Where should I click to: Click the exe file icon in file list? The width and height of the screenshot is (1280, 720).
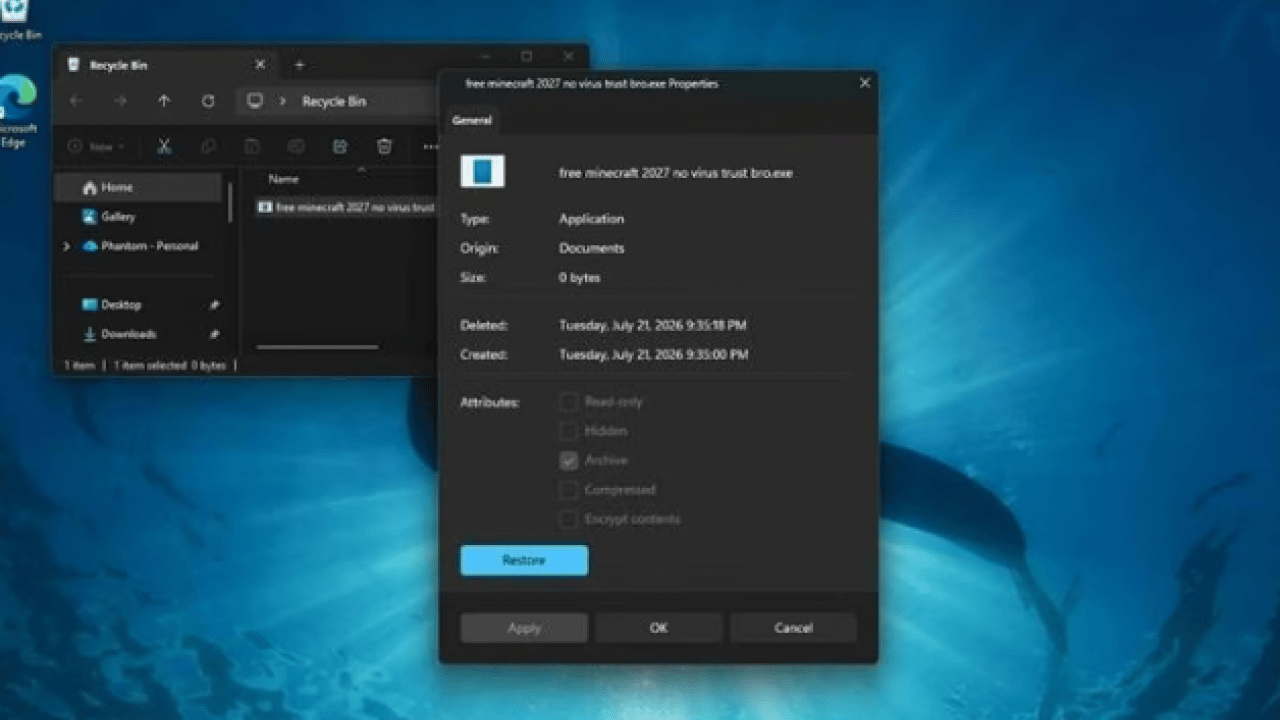point(265,208)
